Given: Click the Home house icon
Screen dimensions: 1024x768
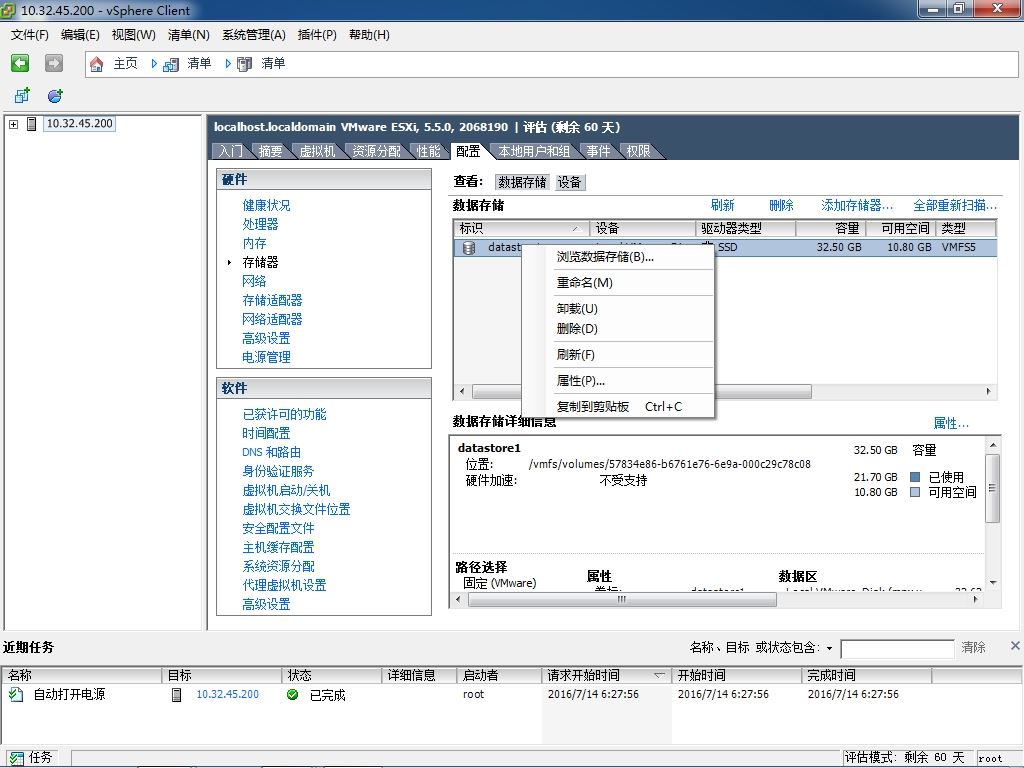Looking at the screenshot, I should tap(97, 63).
